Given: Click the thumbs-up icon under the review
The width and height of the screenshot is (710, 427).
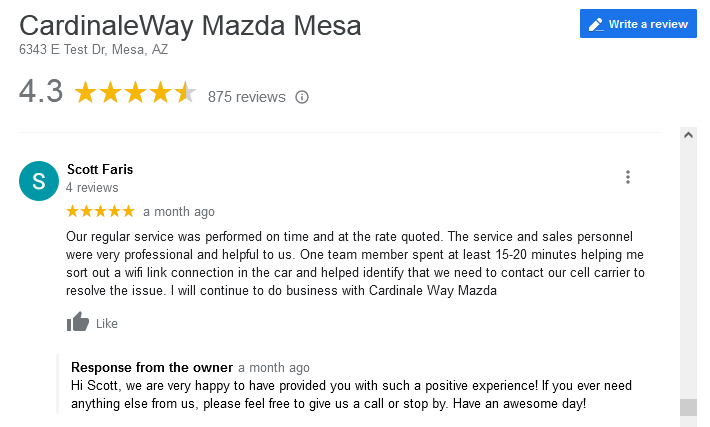Looking at the screenshot, I should tap(77, 322).
